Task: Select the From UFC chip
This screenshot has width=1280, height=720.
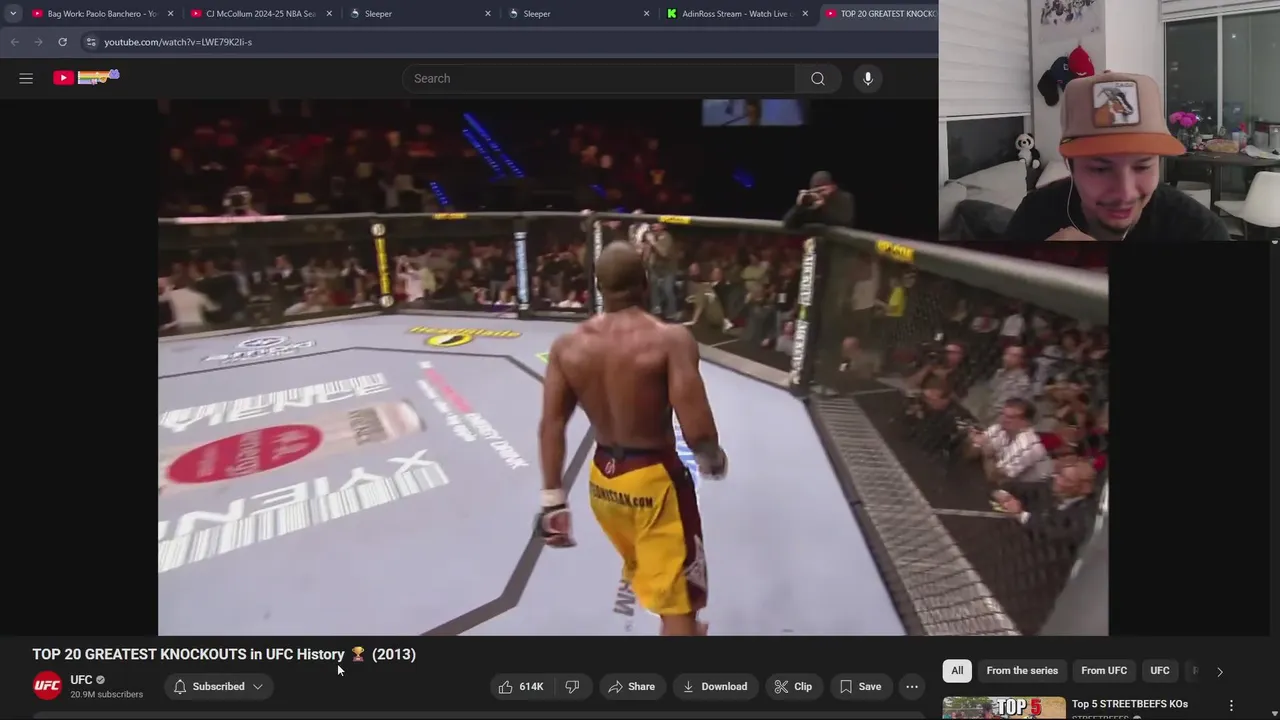Action: [1104, 671]
